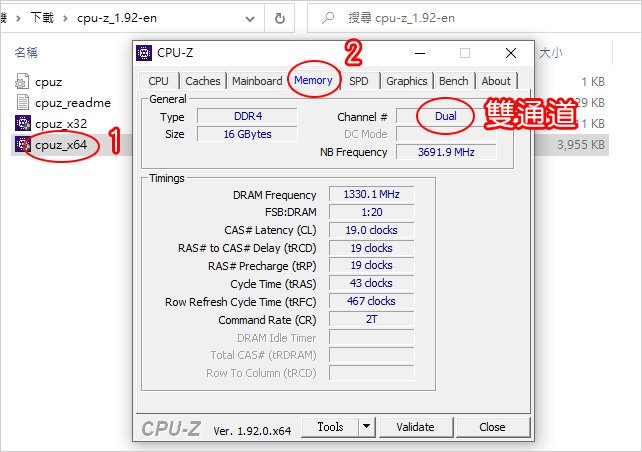This screenshot has width=642, height=452.
Task: Expand the breadcrumb chevron after 下載
Action: point(65,18)
